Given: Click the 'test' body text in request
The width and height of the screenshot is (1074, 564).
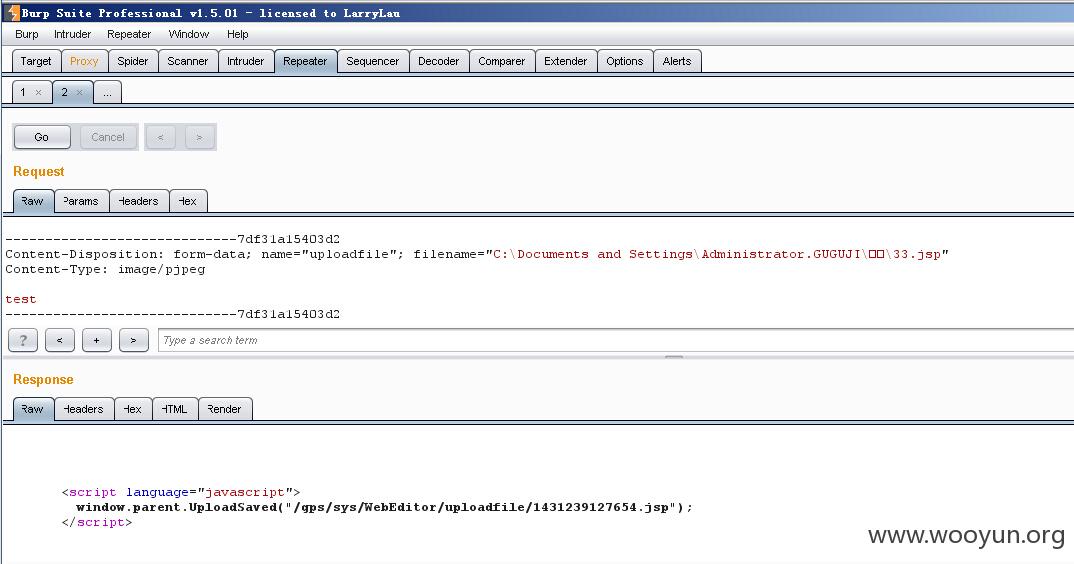Looking at the screenshot, I should (x=21, y=299).
